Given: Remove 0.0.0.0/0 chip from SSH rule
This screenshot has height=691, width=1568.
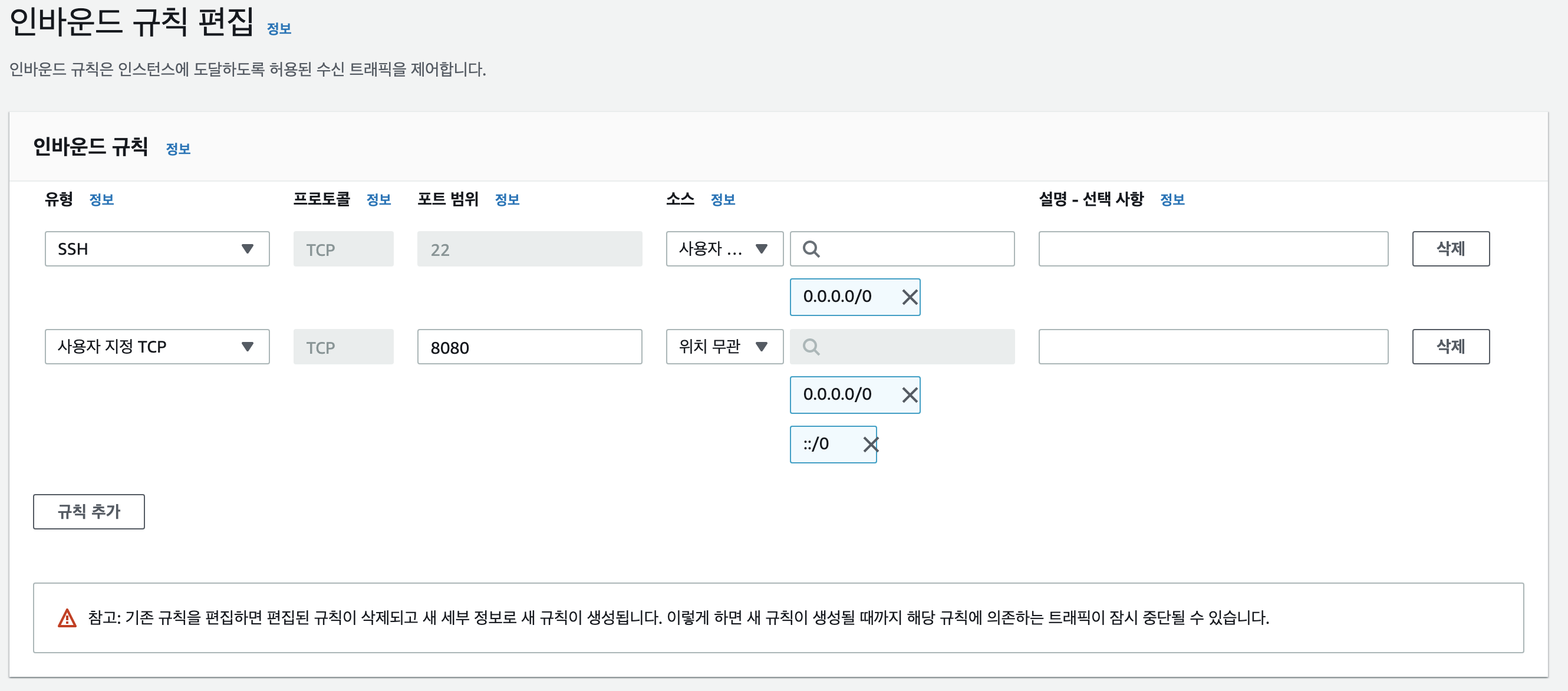Looking at the screenshot, I should [x=910, y=297].
